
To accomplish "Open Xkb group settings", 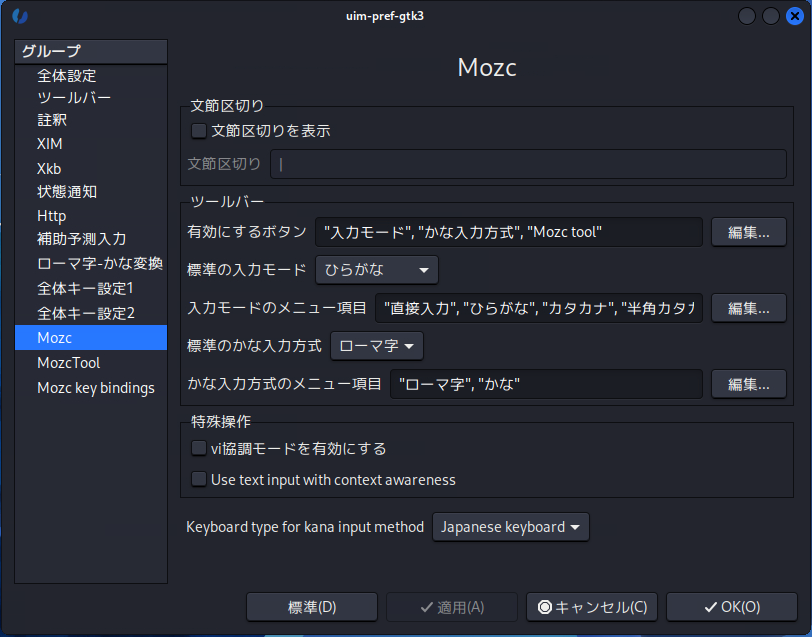I will 91,168.
